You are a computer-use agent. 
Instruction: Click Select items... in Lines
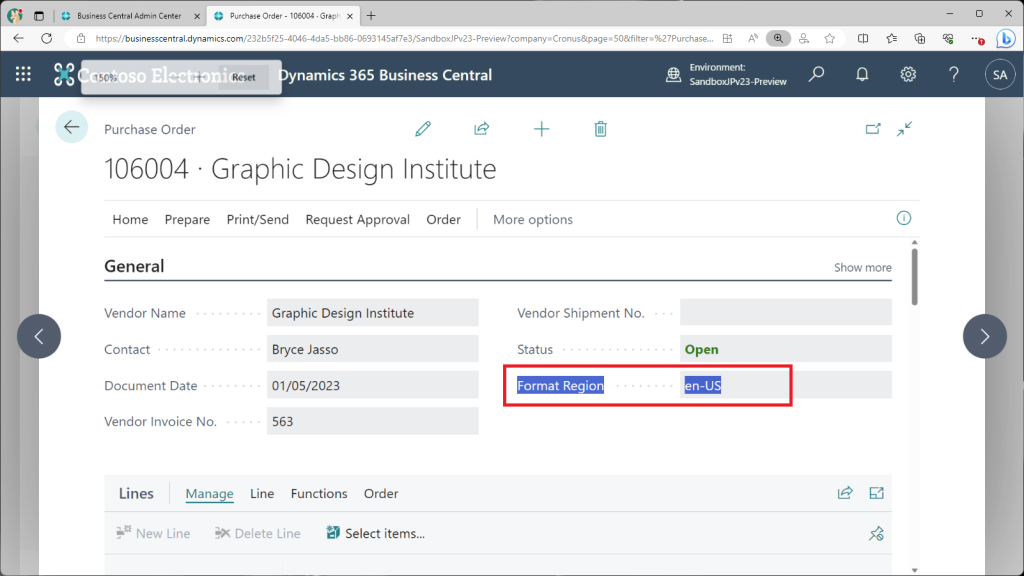point(376,534)
